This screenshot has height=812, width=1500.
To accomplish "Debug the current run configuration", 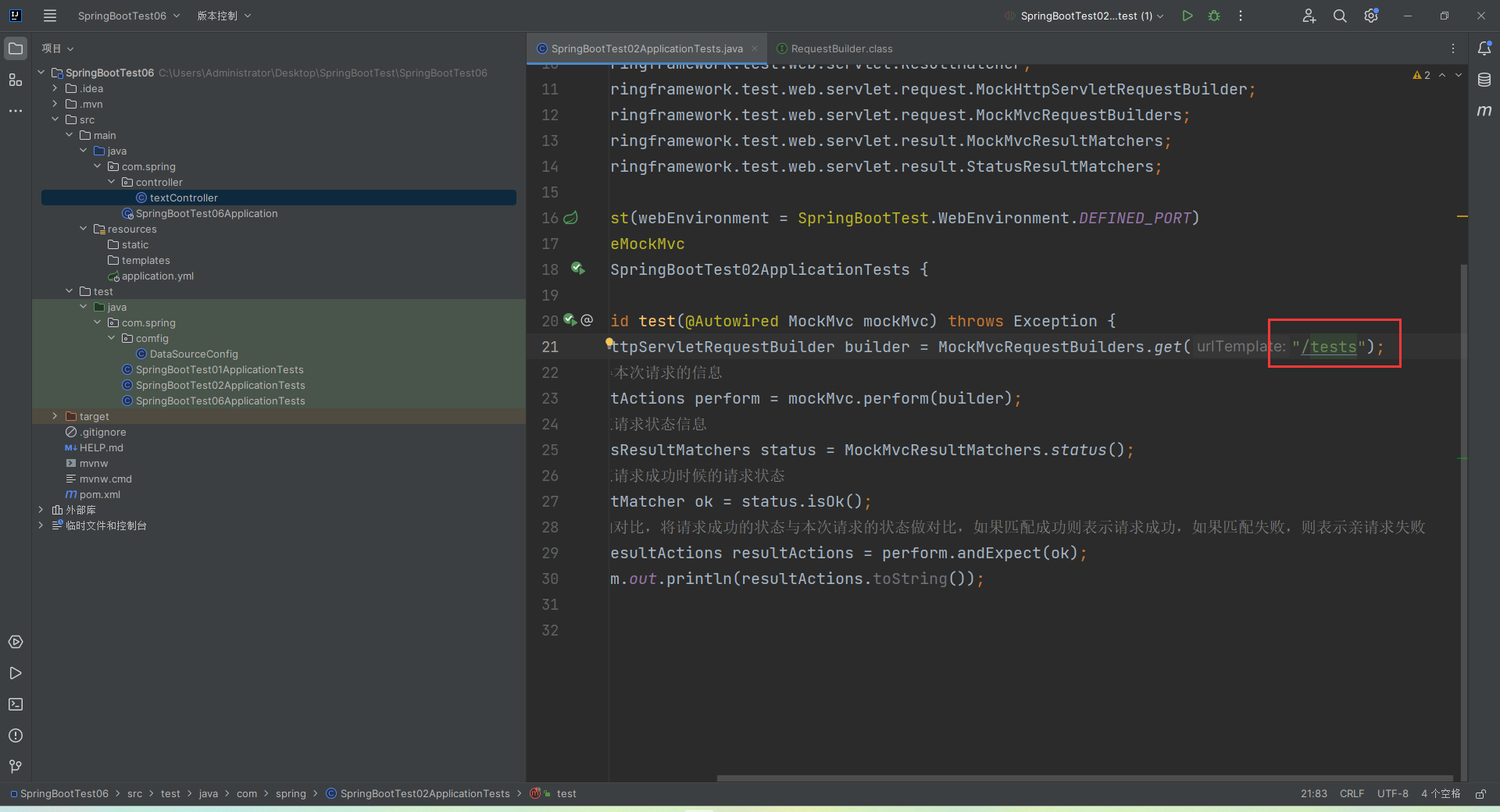I will click(x=1214, y=16).
